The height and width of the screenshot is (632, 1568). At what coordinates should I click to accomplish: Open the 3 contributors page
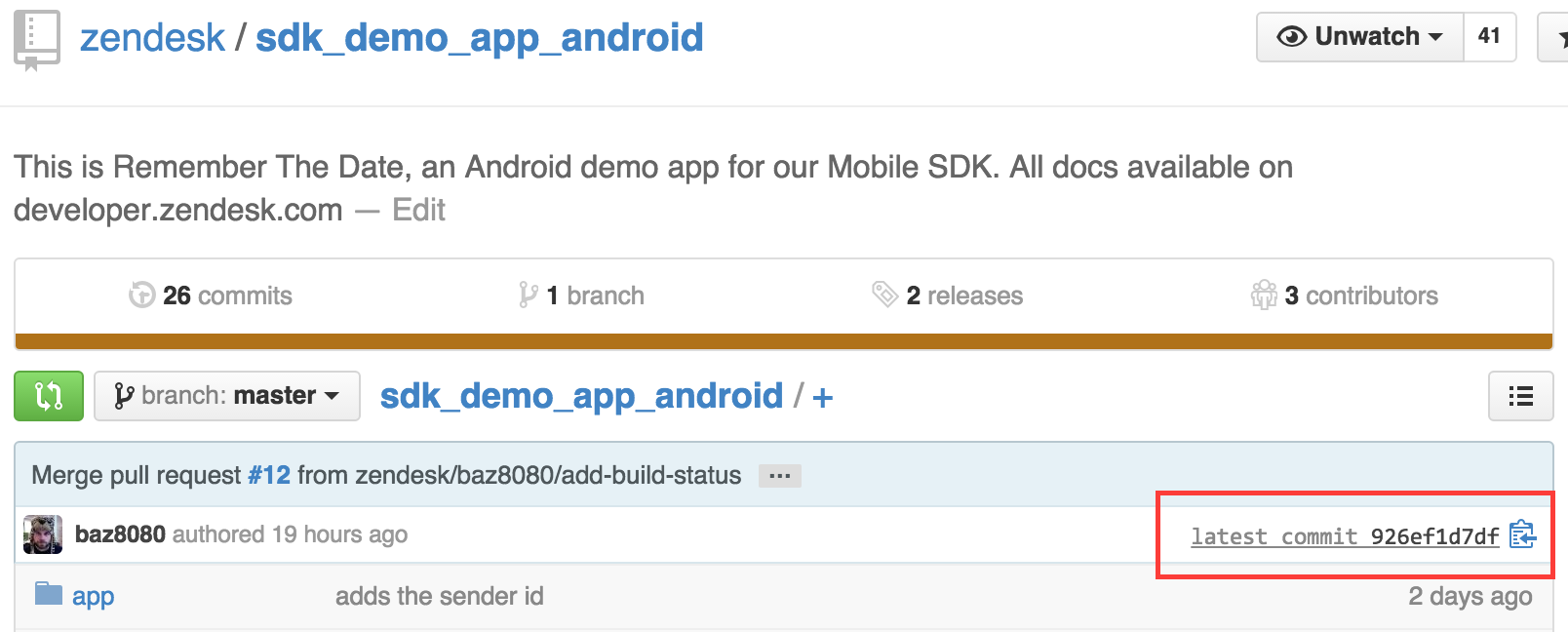tap(1345, 296)
